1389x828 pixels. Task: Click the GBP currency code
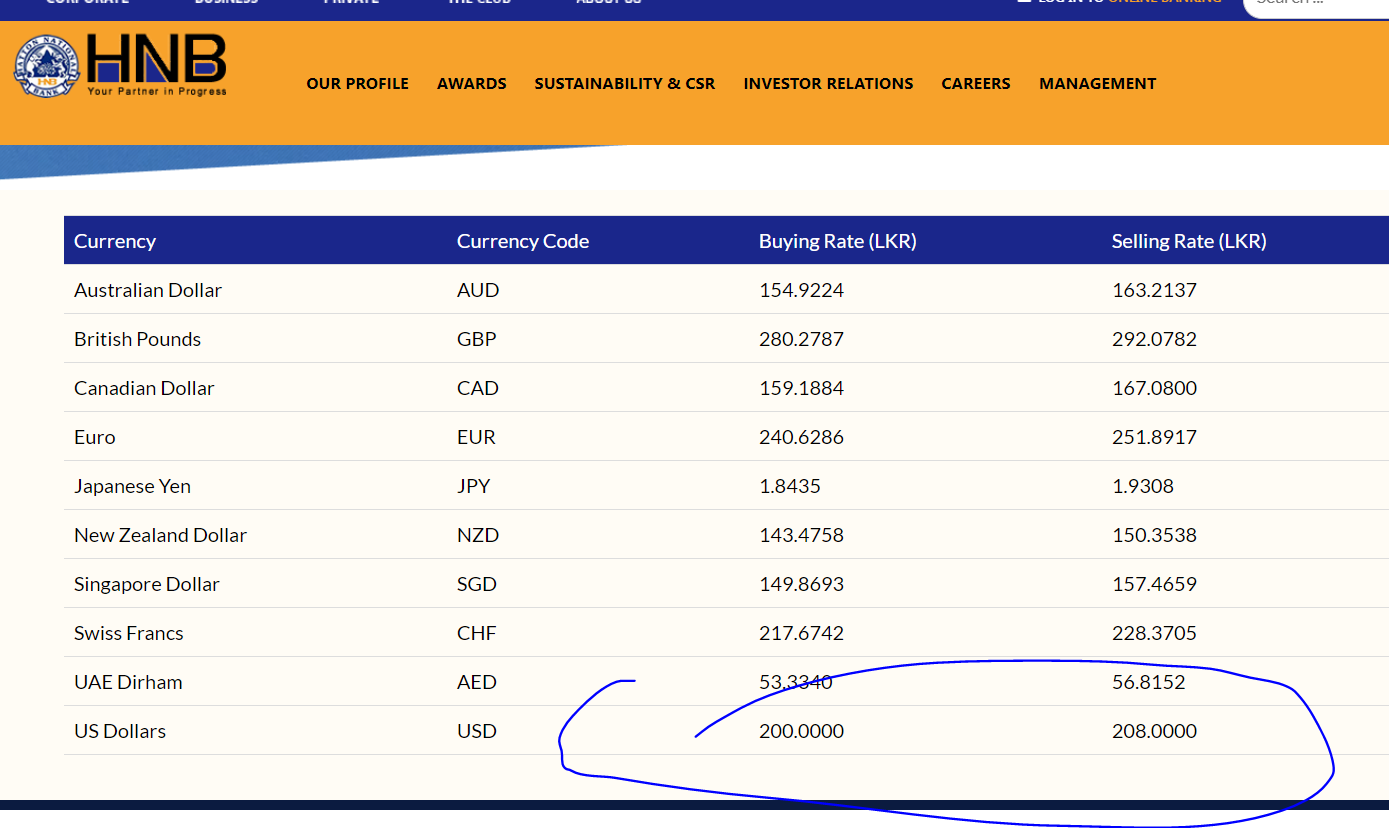point(477,339)
